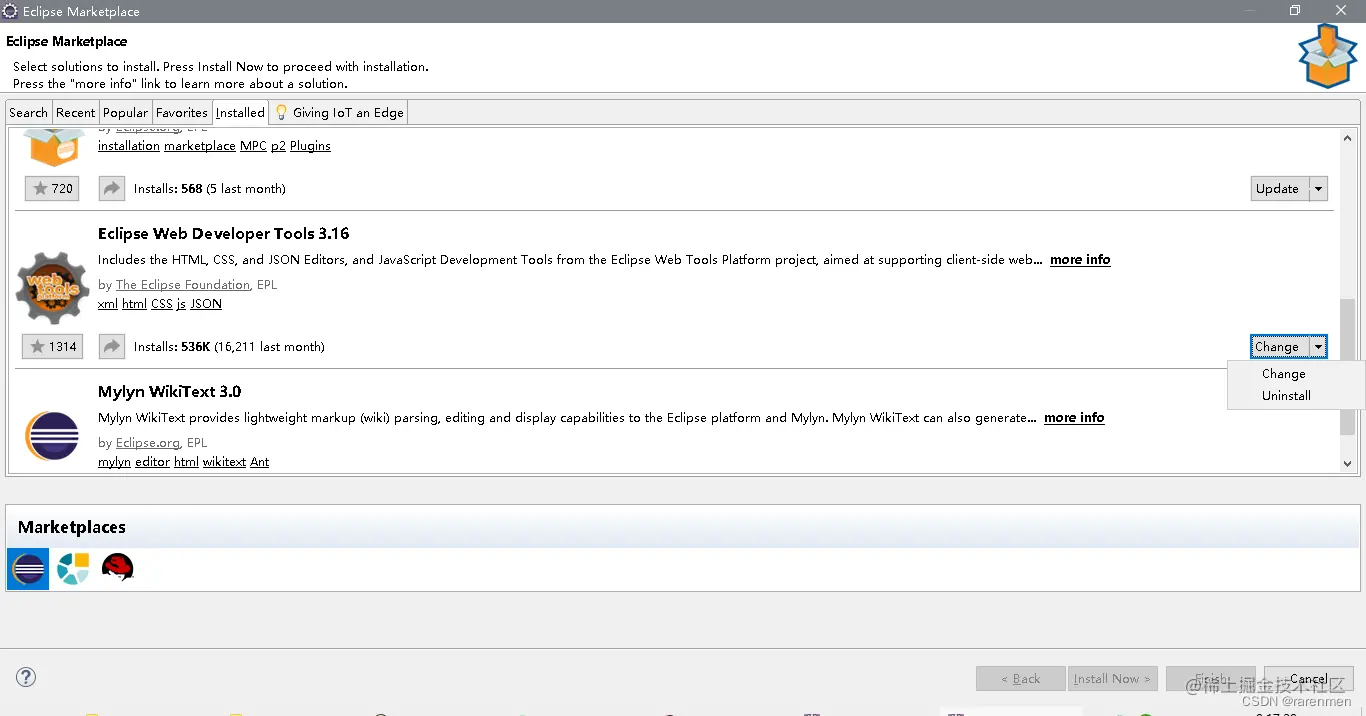Viewport: 1366px width, 716px height.
Task: Open more info for Eclipse Web Developer Tools
Action: (1080, 260)
